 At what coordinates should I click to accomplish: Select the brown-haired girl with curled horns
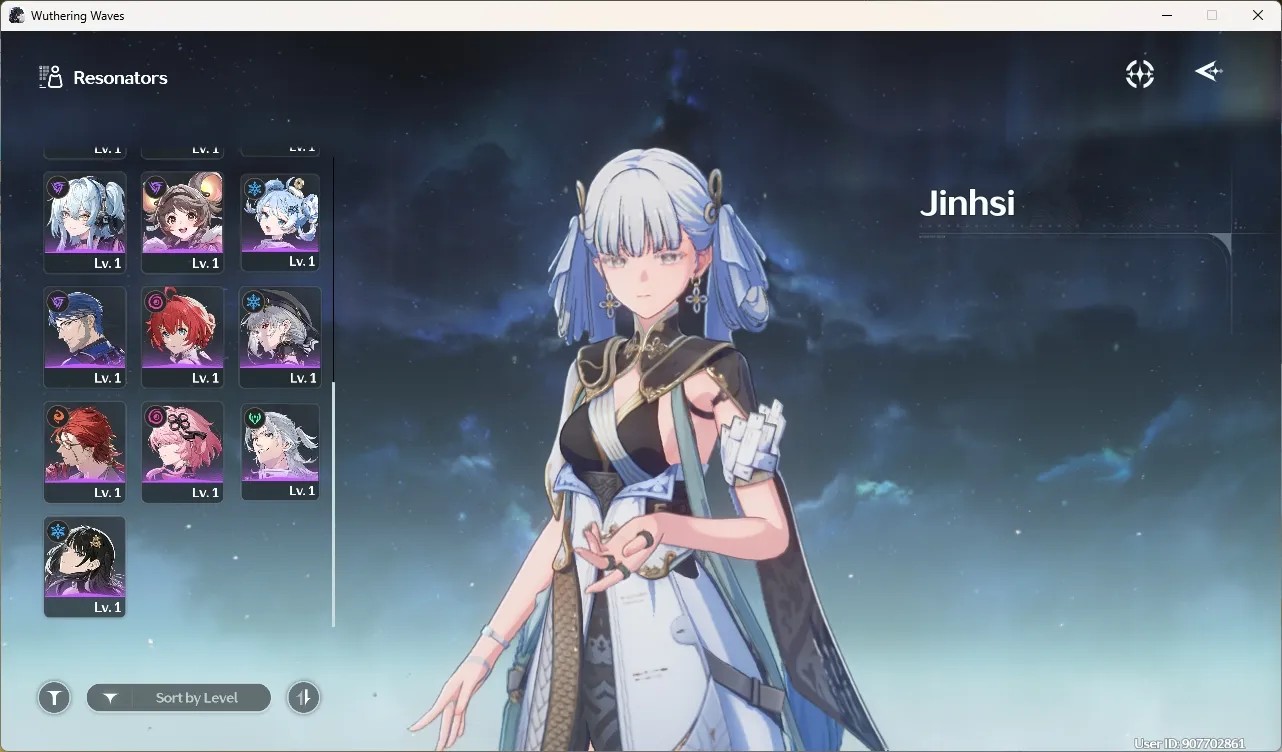[183, 222]
